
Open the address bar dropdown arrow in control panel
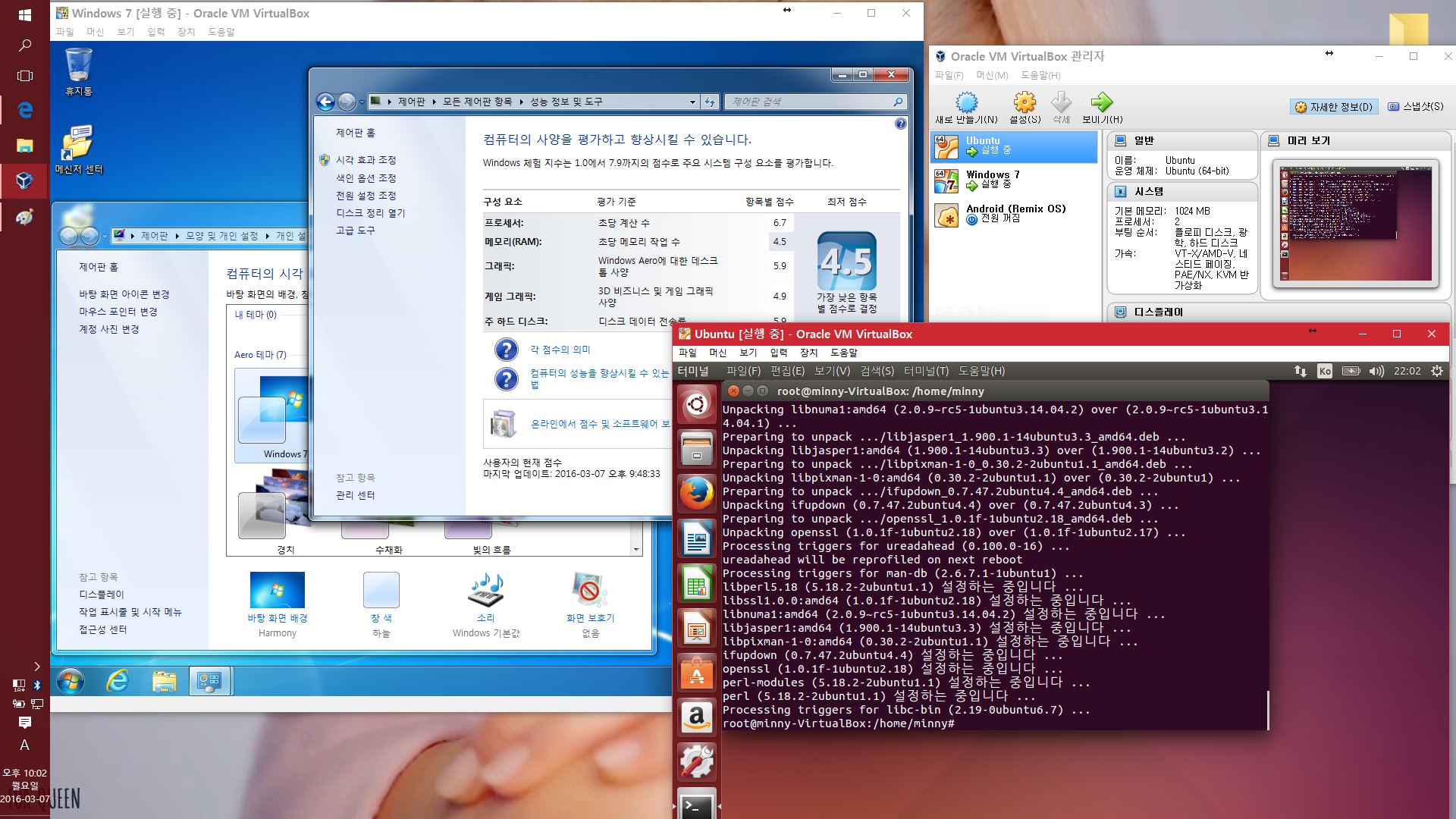point(692,102)
